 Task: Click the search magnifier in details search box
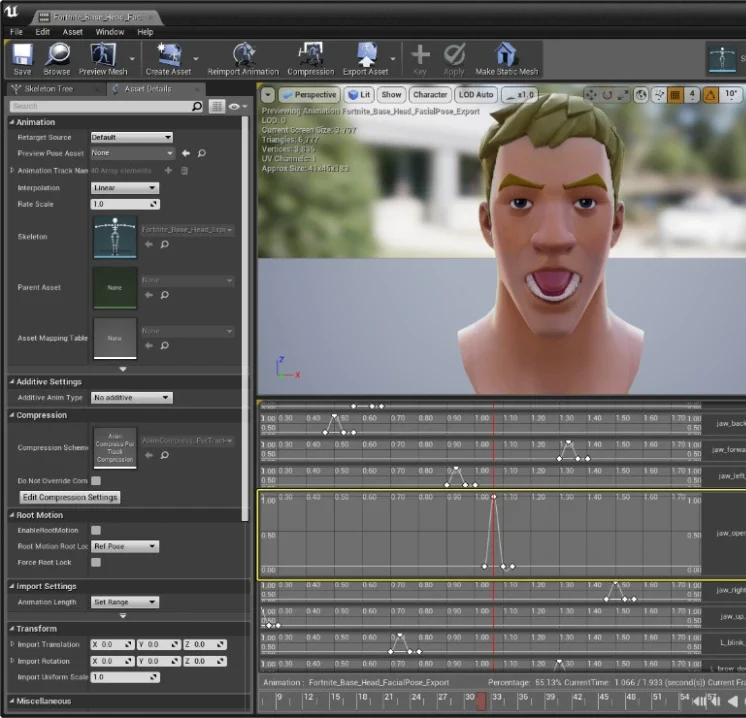tap(197, 106)
